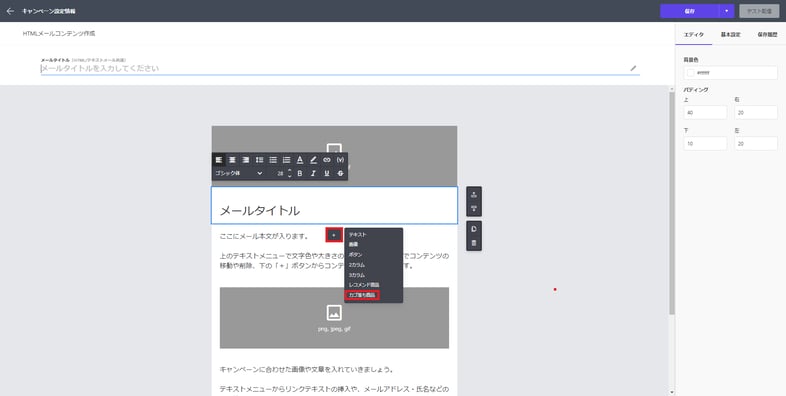Click the テスト配信 button

(x=759, y=11)
